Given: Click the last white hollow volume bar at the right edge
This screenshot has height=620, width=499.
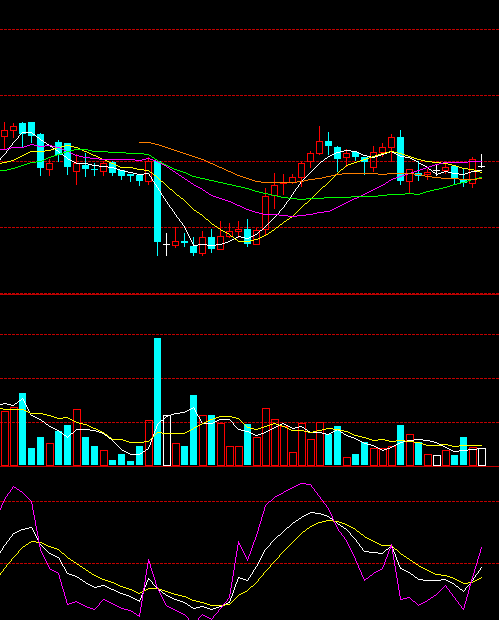Looking at the screenshot, I should click(482, 457).
